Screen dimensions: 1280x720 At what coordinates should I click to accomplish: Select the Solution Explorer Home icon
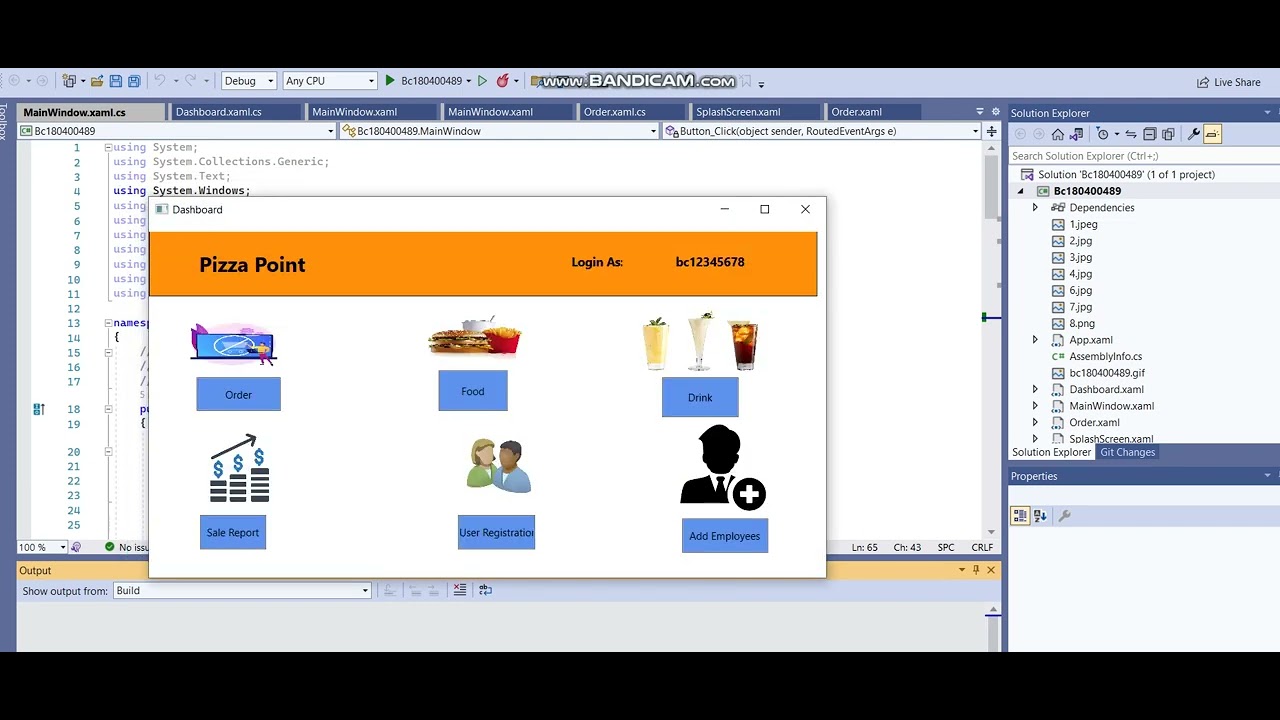click(x=1058, y=134)
